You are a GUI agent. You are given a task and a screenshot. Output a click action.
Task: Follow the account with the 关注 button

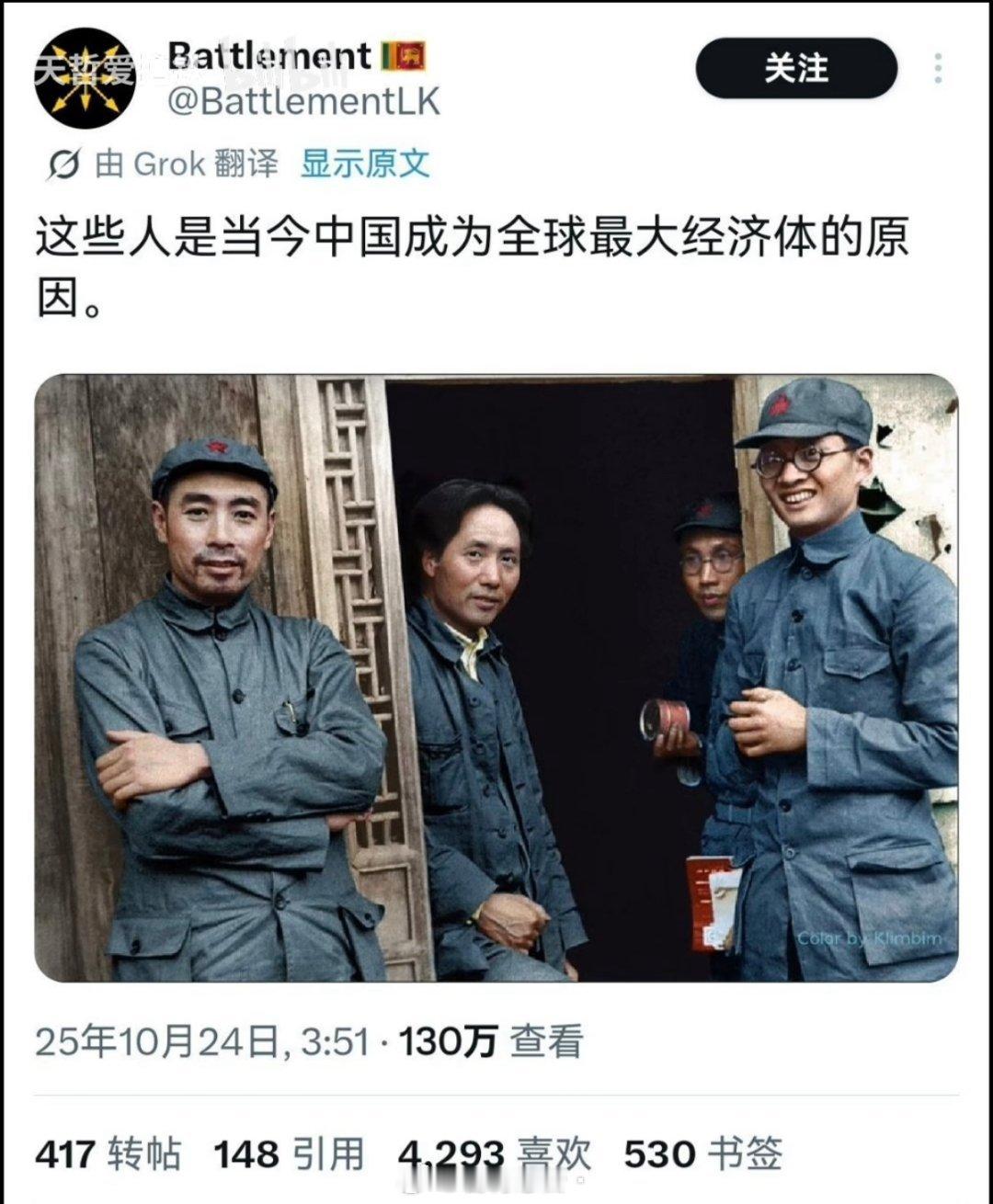point(796,69)
